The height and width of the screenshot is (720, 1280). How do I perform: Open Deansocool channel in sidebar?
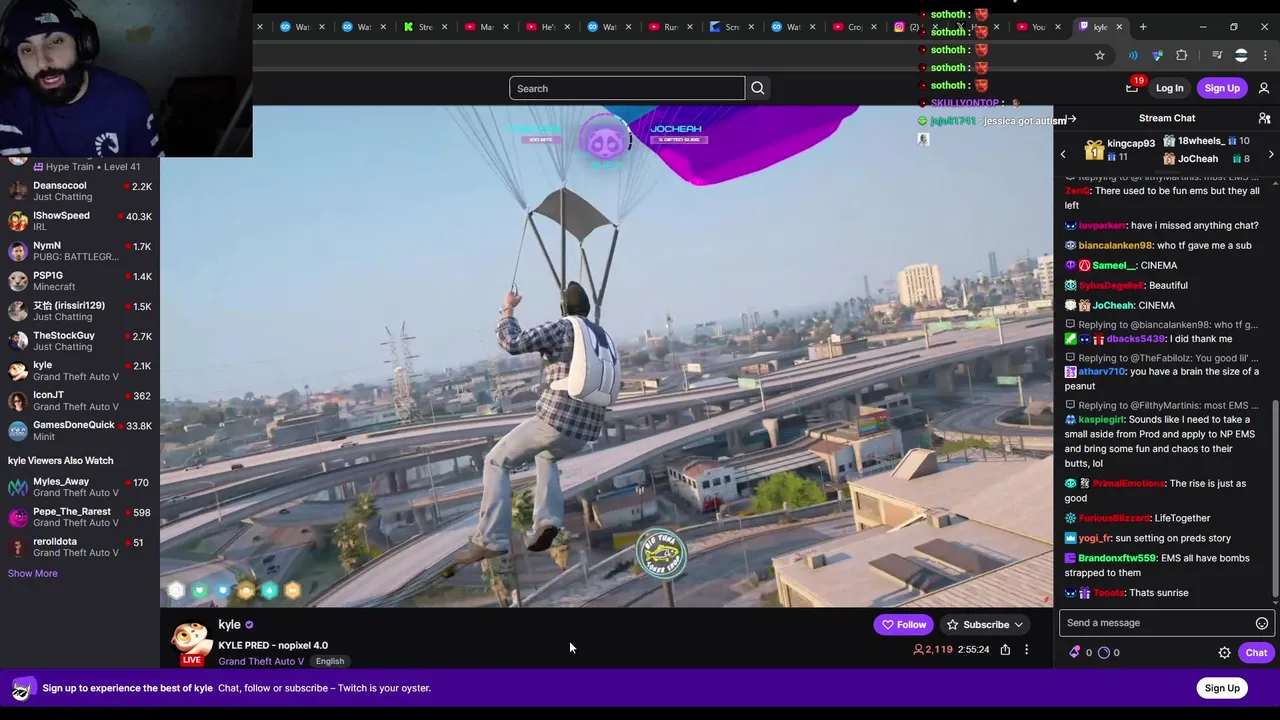click(80, 191)
